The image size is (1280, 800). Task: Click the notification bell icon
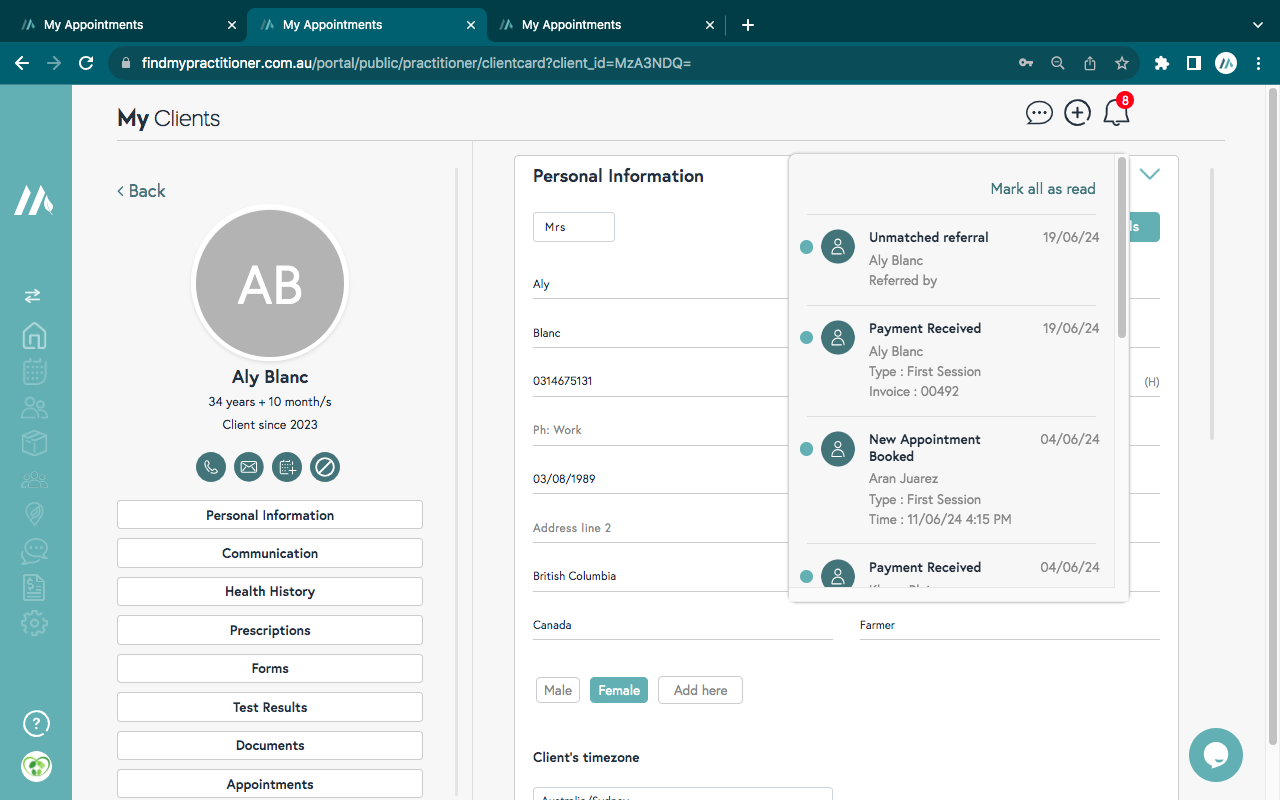[x=1116, y=113]
